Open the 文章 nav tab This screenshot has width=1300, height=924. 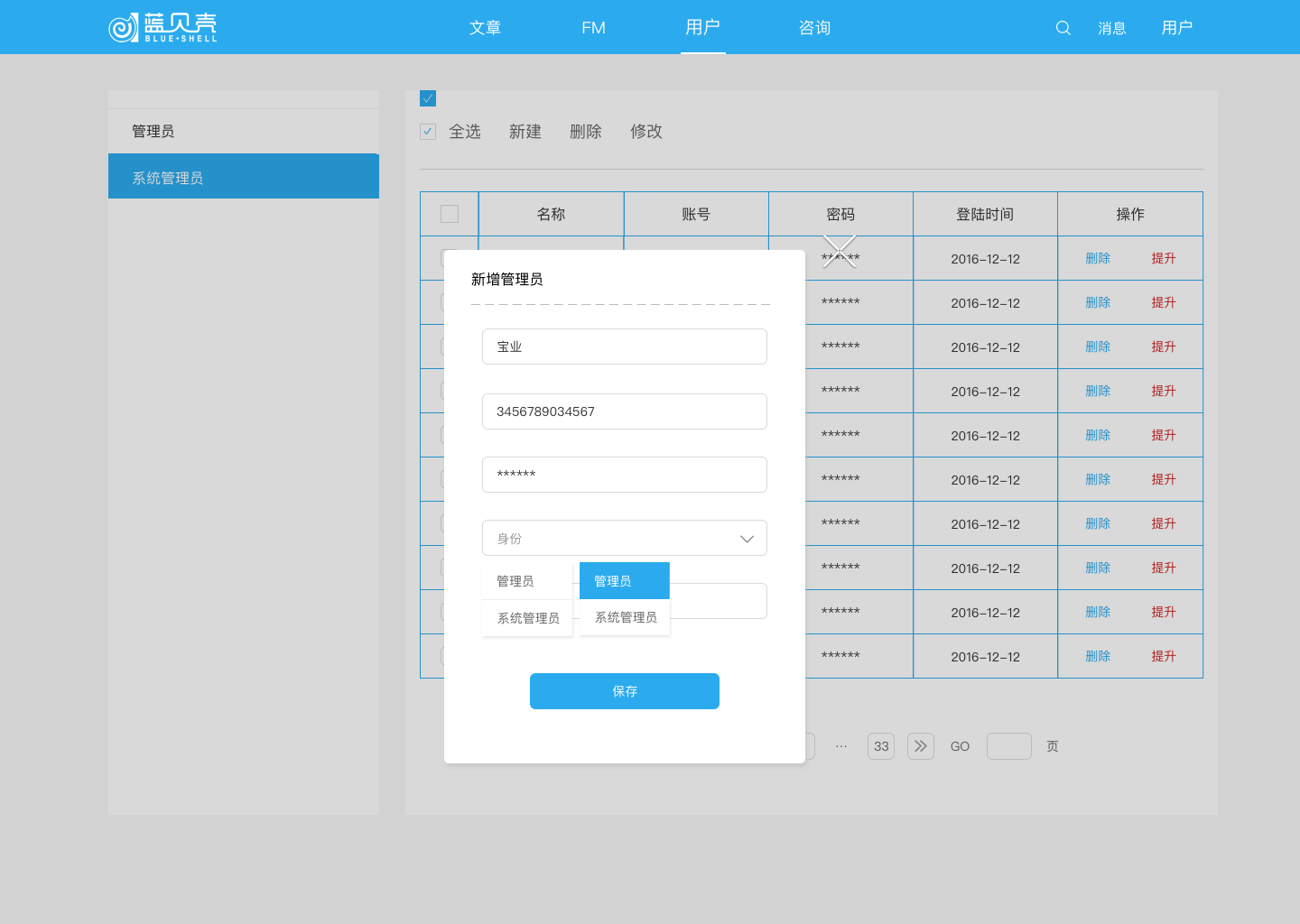[x=485, y=28]
